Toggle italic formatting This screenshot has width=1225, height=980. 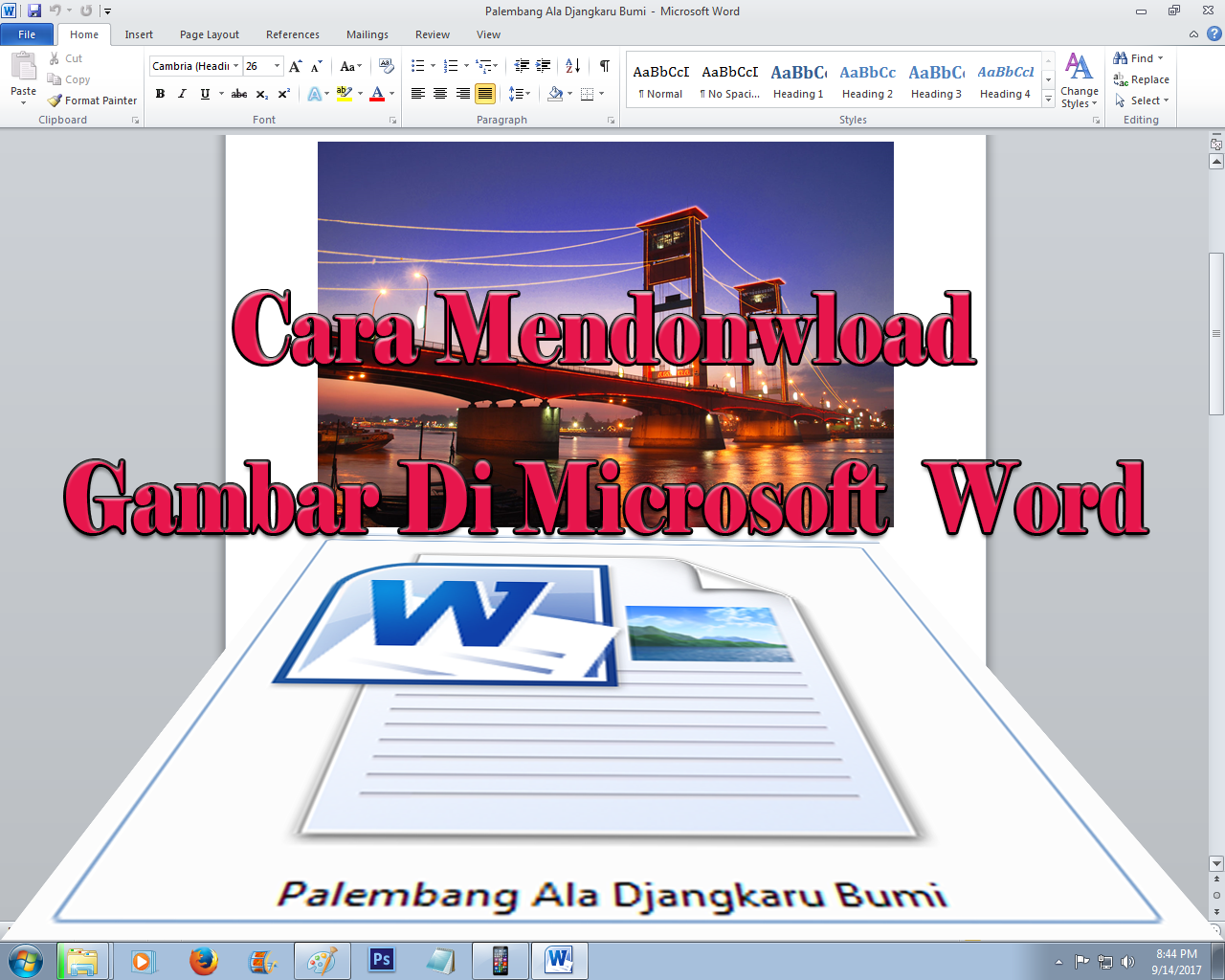coord(182,94)
